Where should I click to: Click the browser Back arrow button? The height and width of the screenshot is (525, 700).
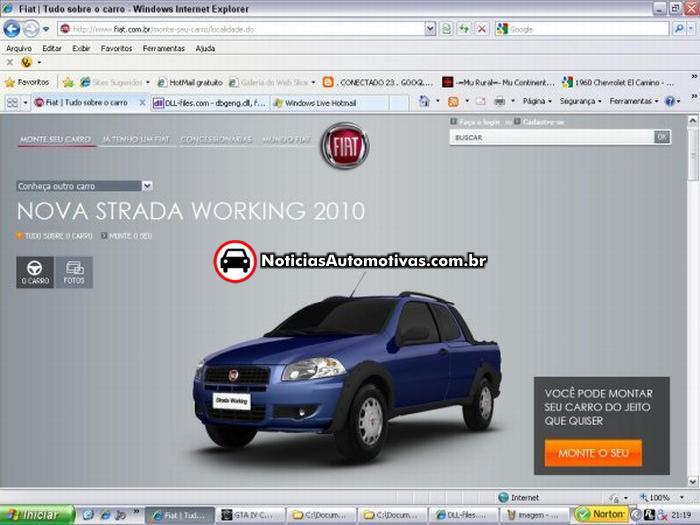tap(12, 29)
